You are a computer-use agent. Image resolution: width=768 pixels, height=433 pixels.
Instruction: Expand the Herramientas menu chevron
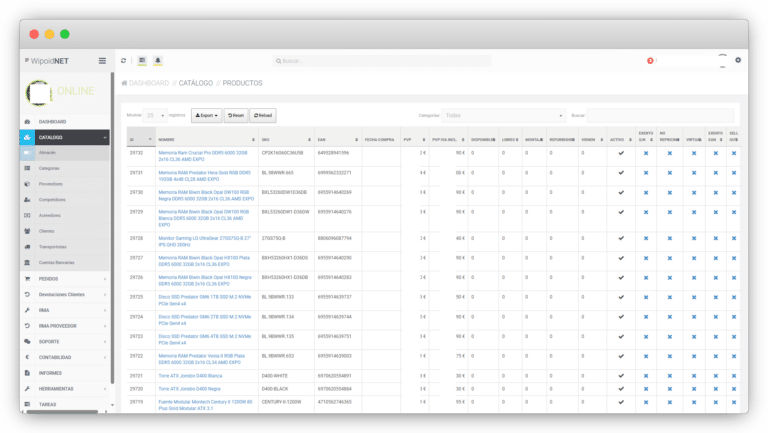click(x=105, y=389)
